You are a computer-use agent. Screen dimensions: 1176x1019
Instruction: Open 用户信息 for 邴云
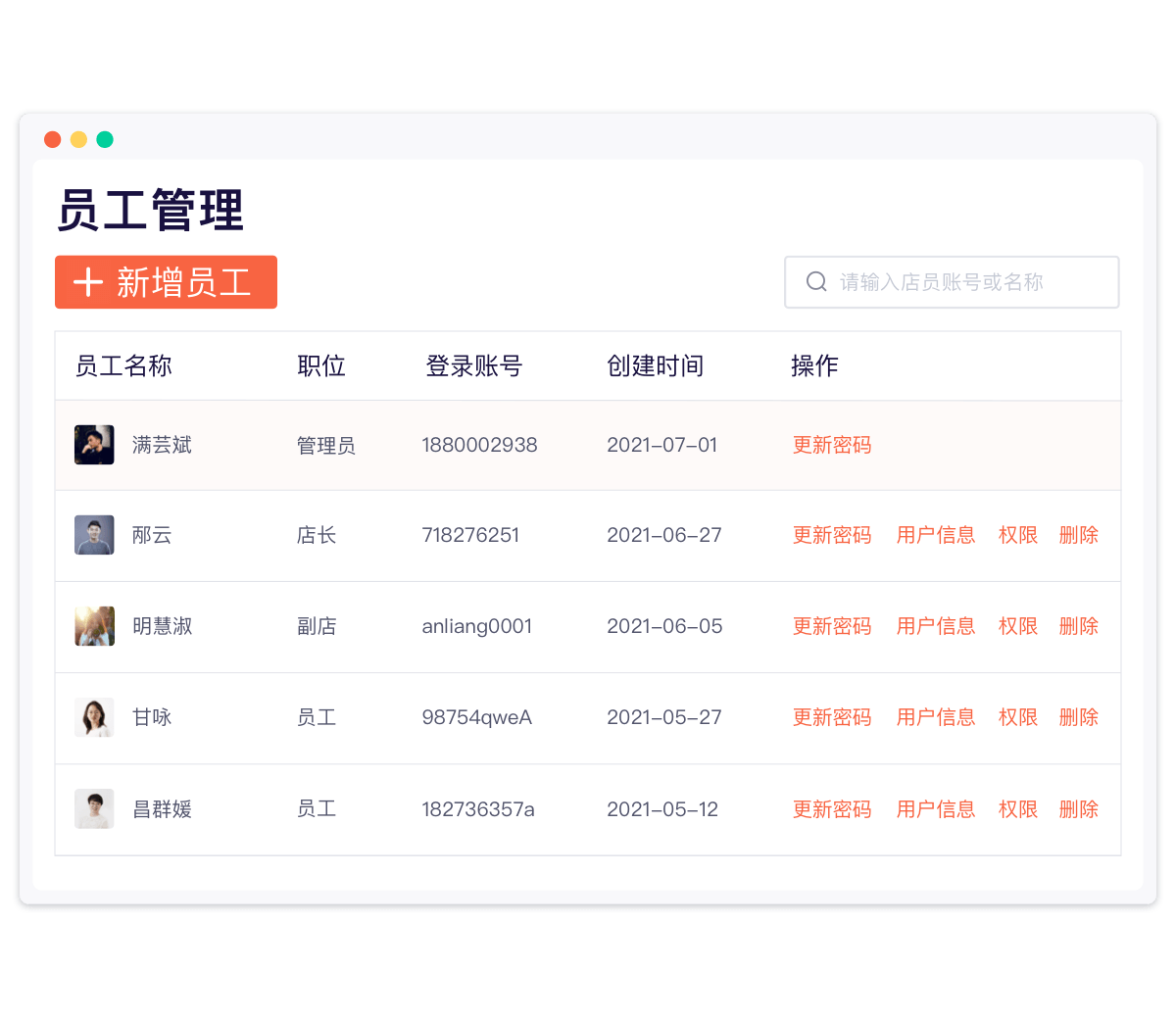(935, 535)
